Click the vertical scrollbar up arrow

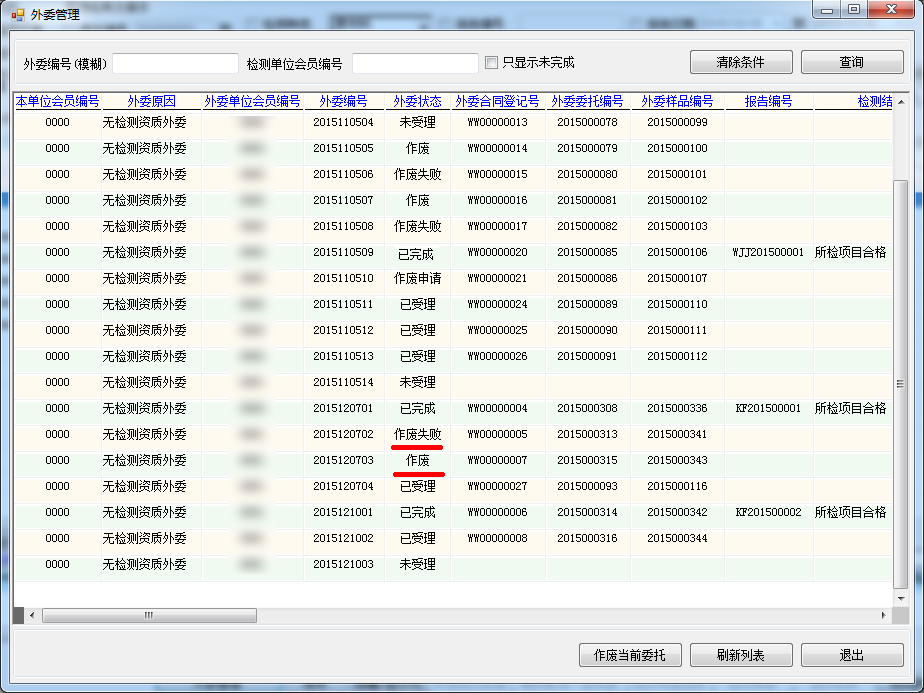(900, 102)
